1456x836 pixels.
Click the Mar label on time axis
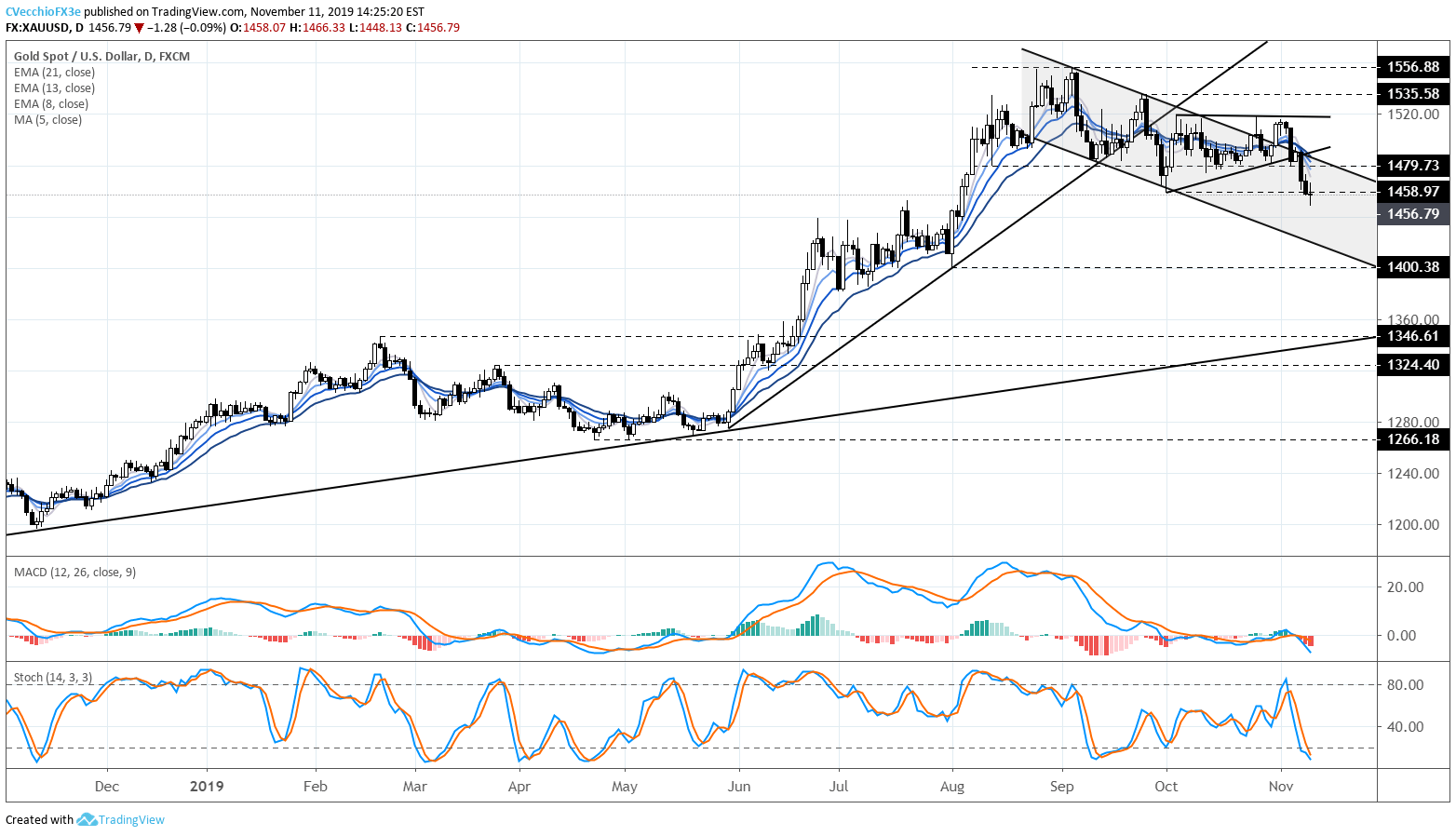click(x=415, y=787)
